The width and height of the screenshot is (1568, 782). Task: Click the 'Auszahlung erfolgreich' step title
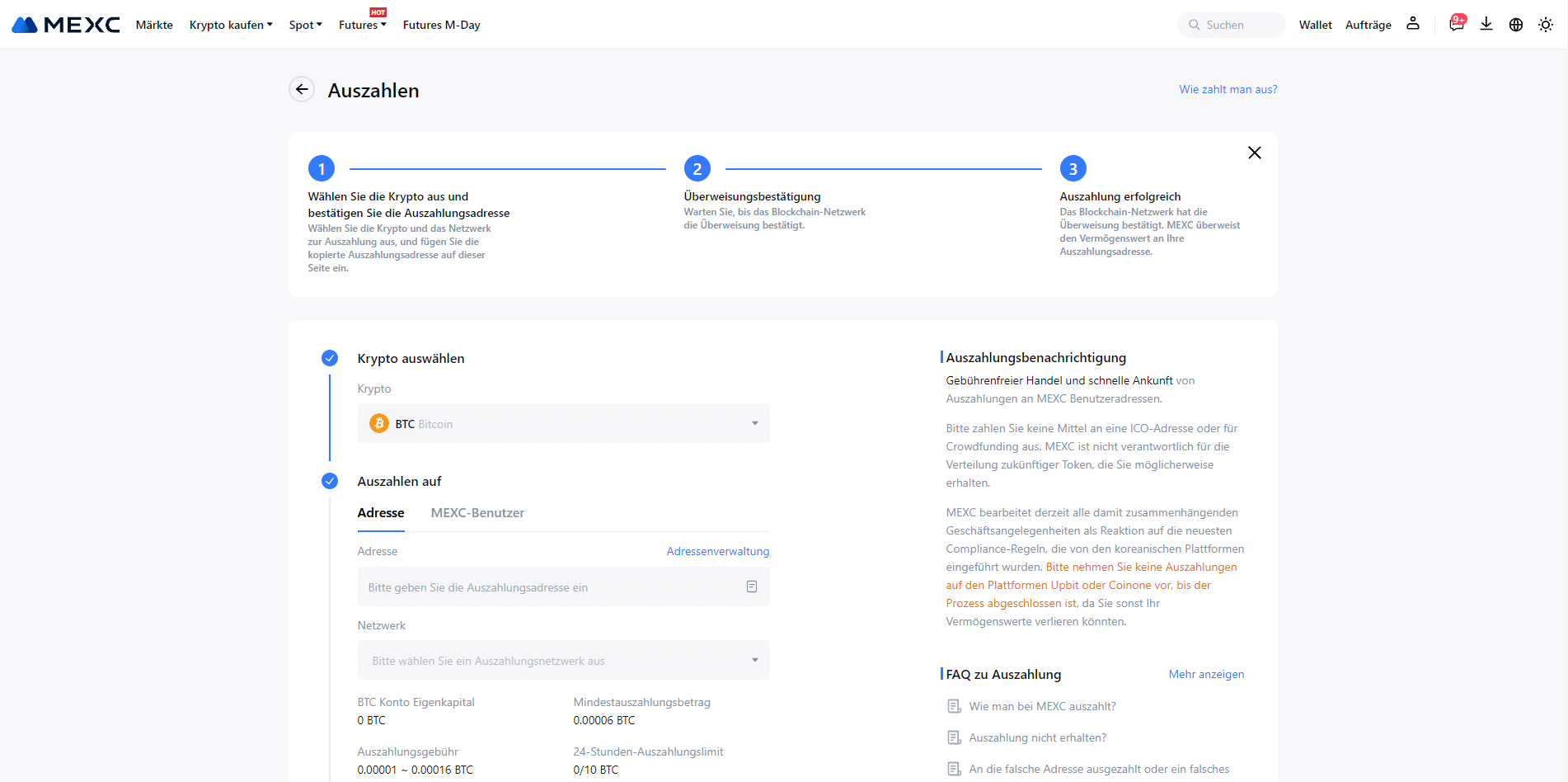click(1120, 196)
